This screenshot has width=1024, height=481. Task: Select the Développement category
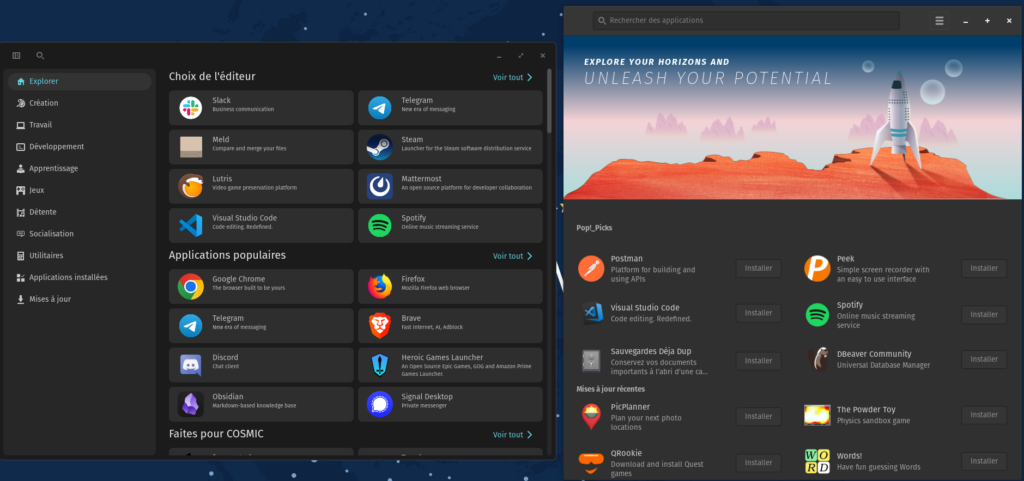click(80, 147)
